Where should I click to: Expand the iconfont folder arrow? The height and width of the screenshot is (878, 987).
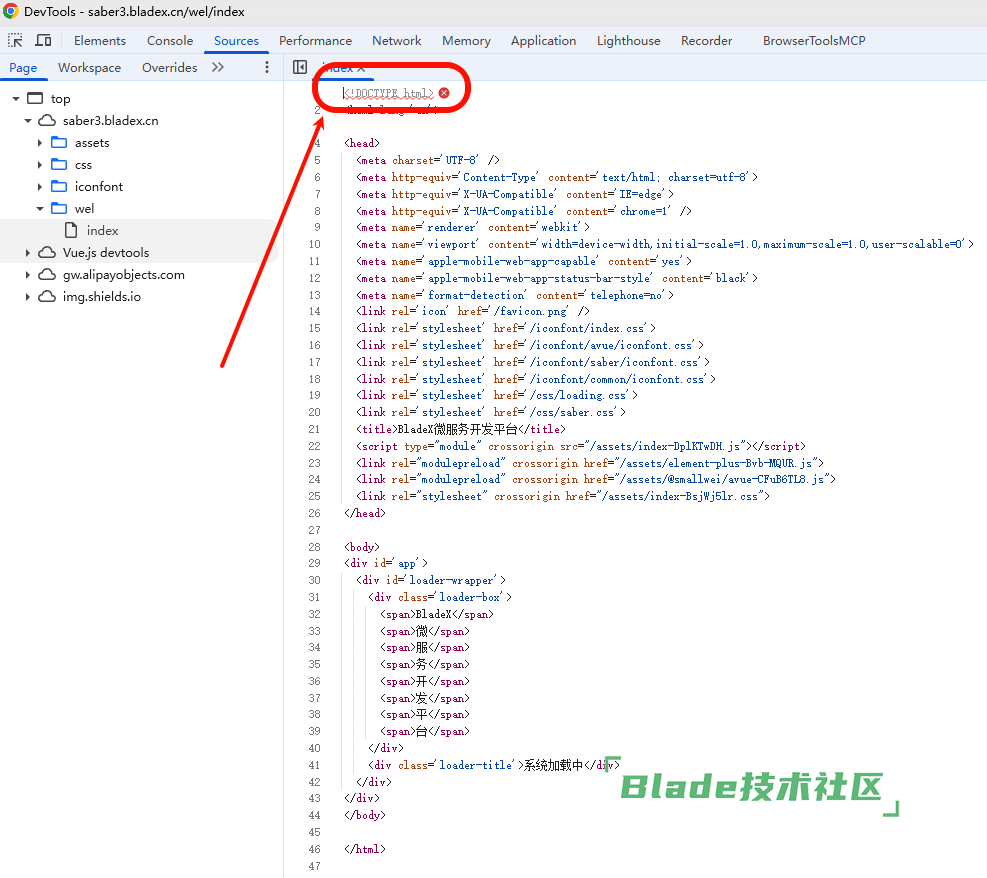(40, 187)
